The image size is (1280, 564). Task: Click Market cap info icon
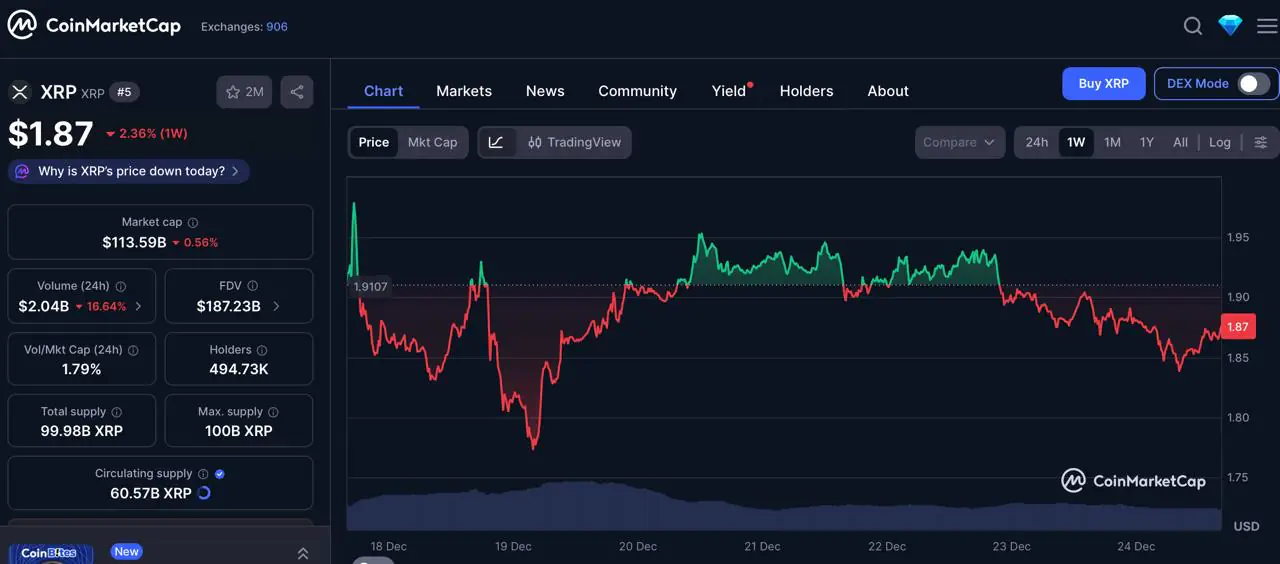pyautogui.click(x=193, y=223)
